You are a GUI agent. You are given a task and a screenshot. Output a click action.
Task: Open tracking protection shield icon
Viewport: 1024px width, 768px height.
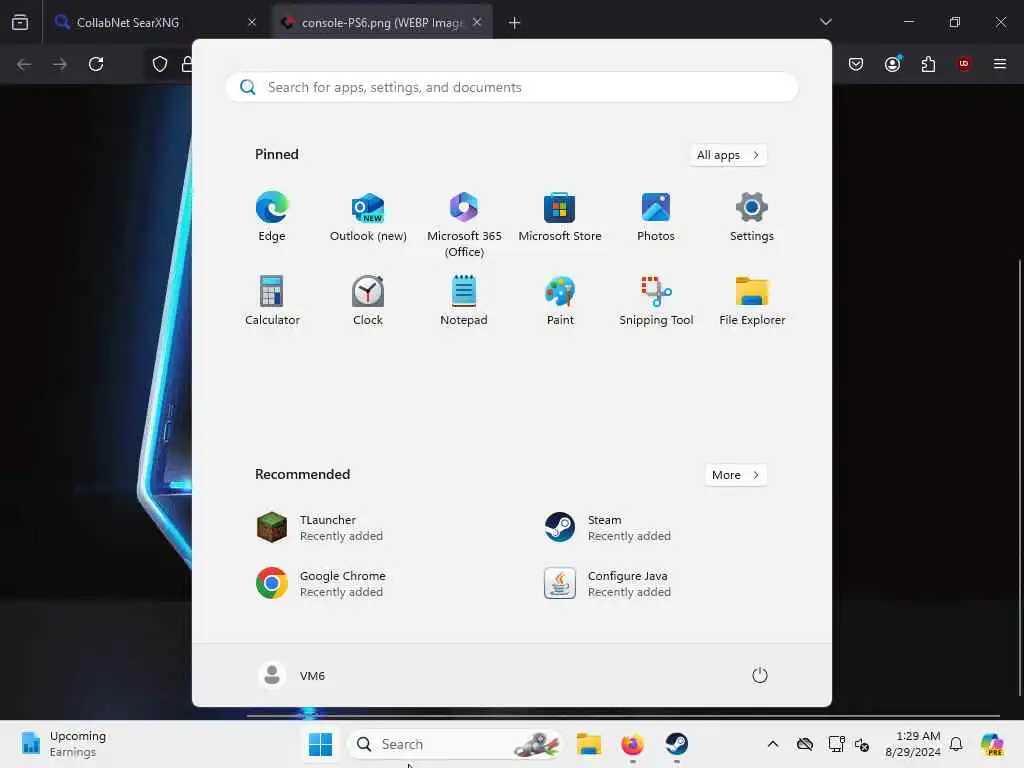pyautogui.click(x=160, y=64)
